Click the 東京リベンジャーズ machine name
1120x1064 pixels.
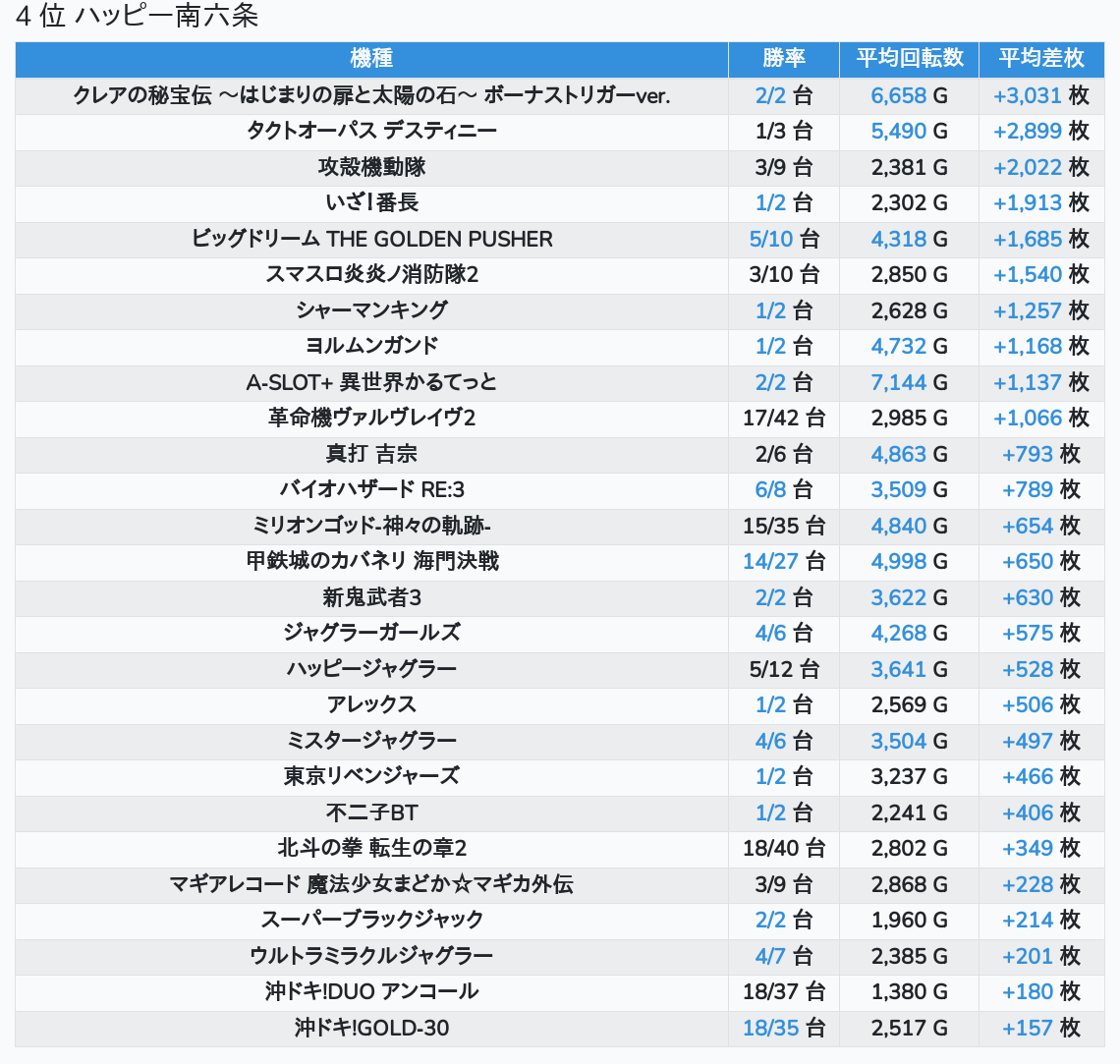point(371,777)
